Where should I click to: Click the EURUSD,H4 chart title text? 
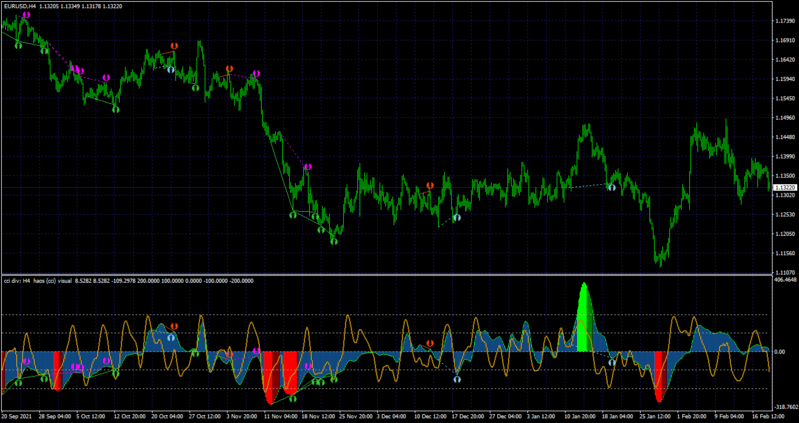click(x=19, y=6)
